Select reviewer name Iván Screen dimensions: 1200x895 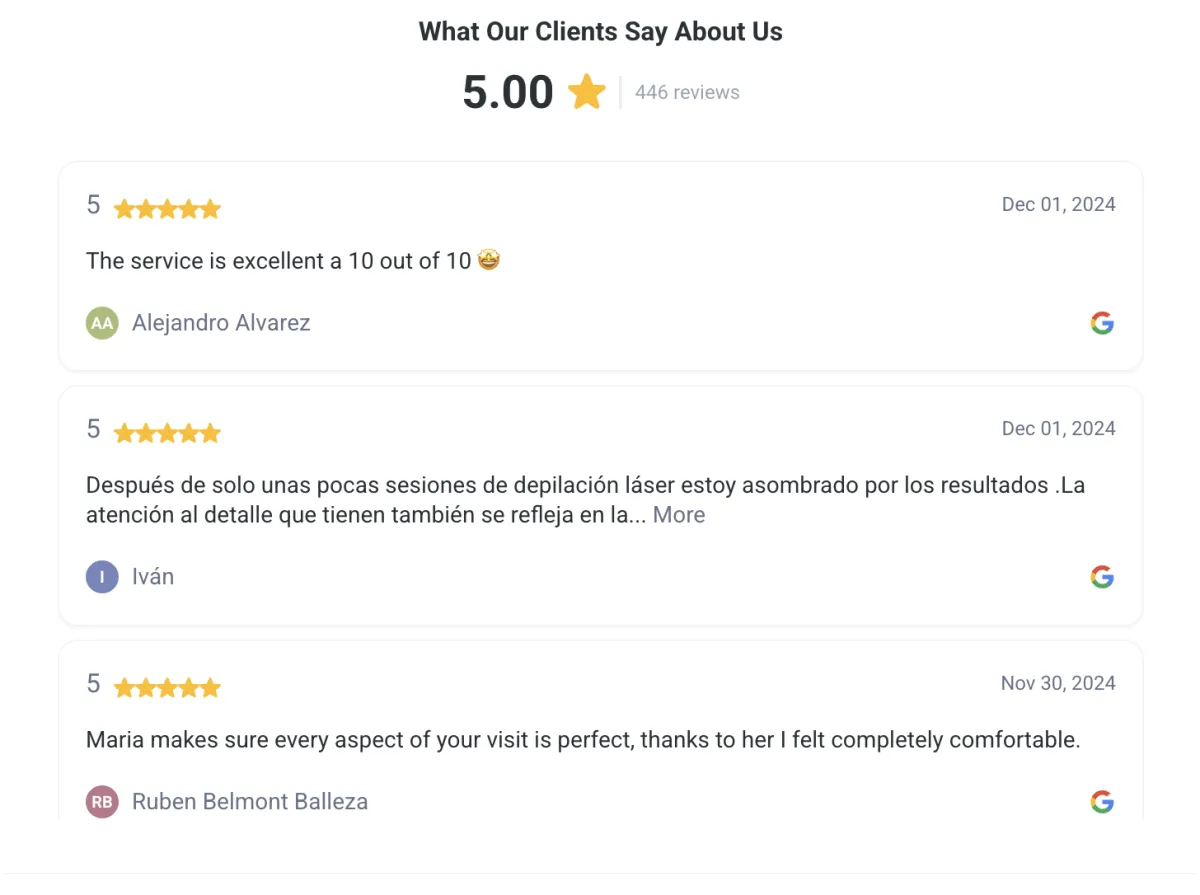point(153,577)
